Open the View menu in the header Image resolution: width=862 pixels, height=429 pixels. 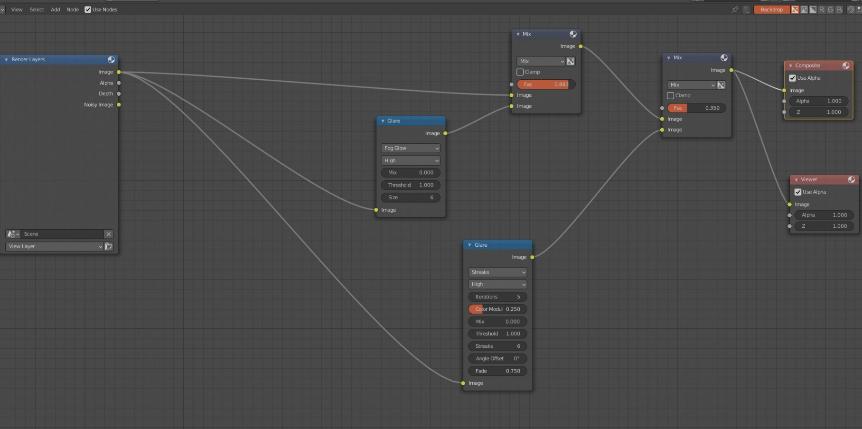click(x=17, y=9)
